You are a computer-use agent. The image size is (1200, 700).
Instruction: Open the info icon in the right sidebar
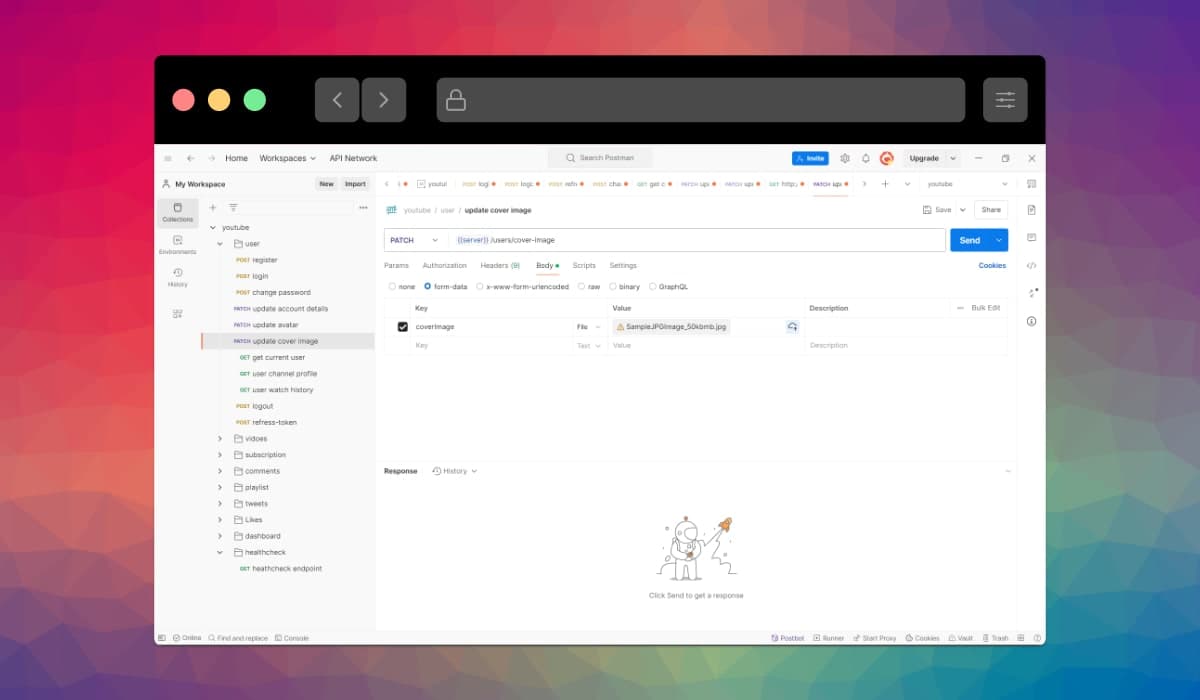(x=1032, y=321)
